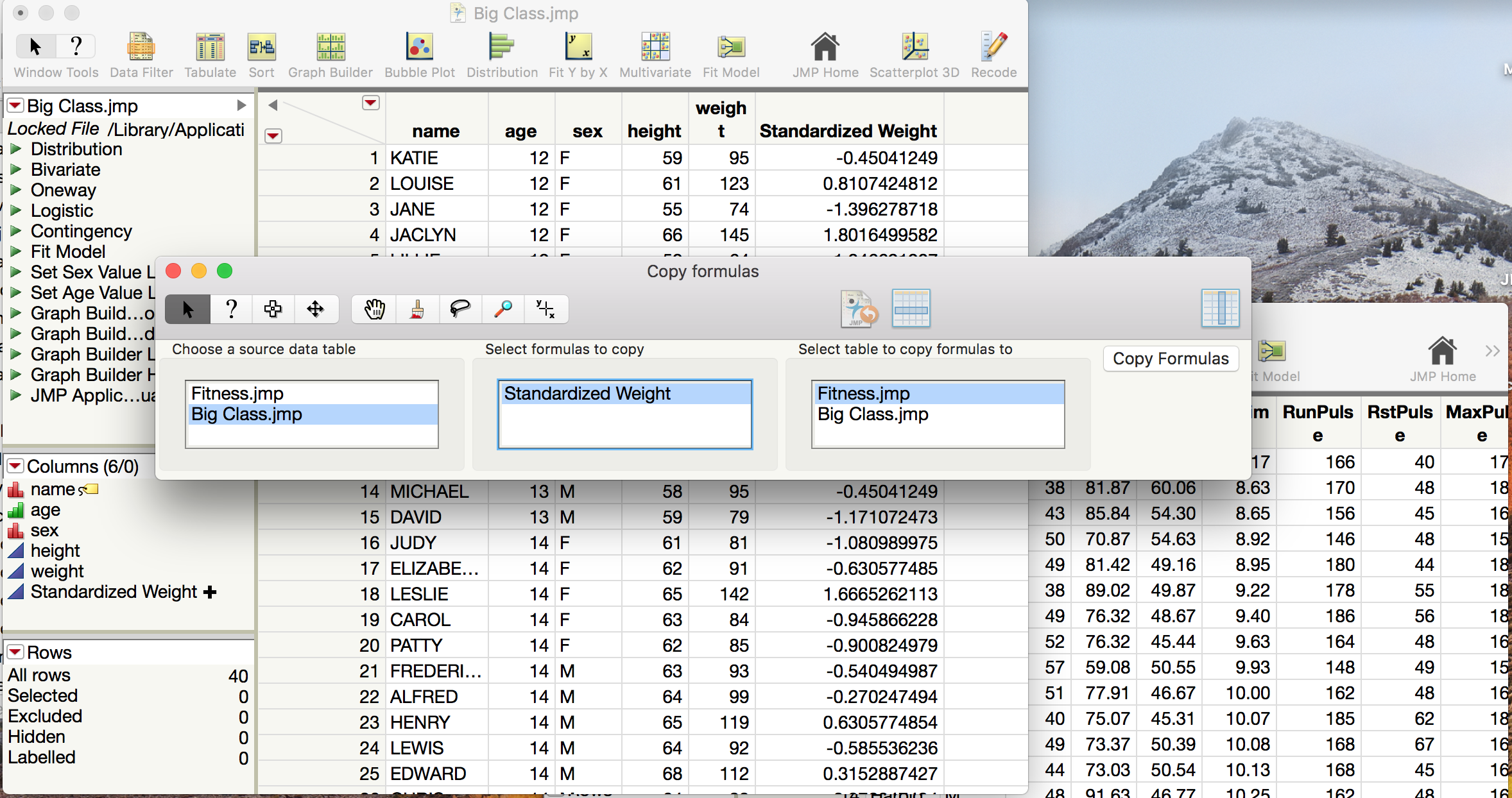Open Scatterplot 3D from toolbar

(x=914, y=48)
